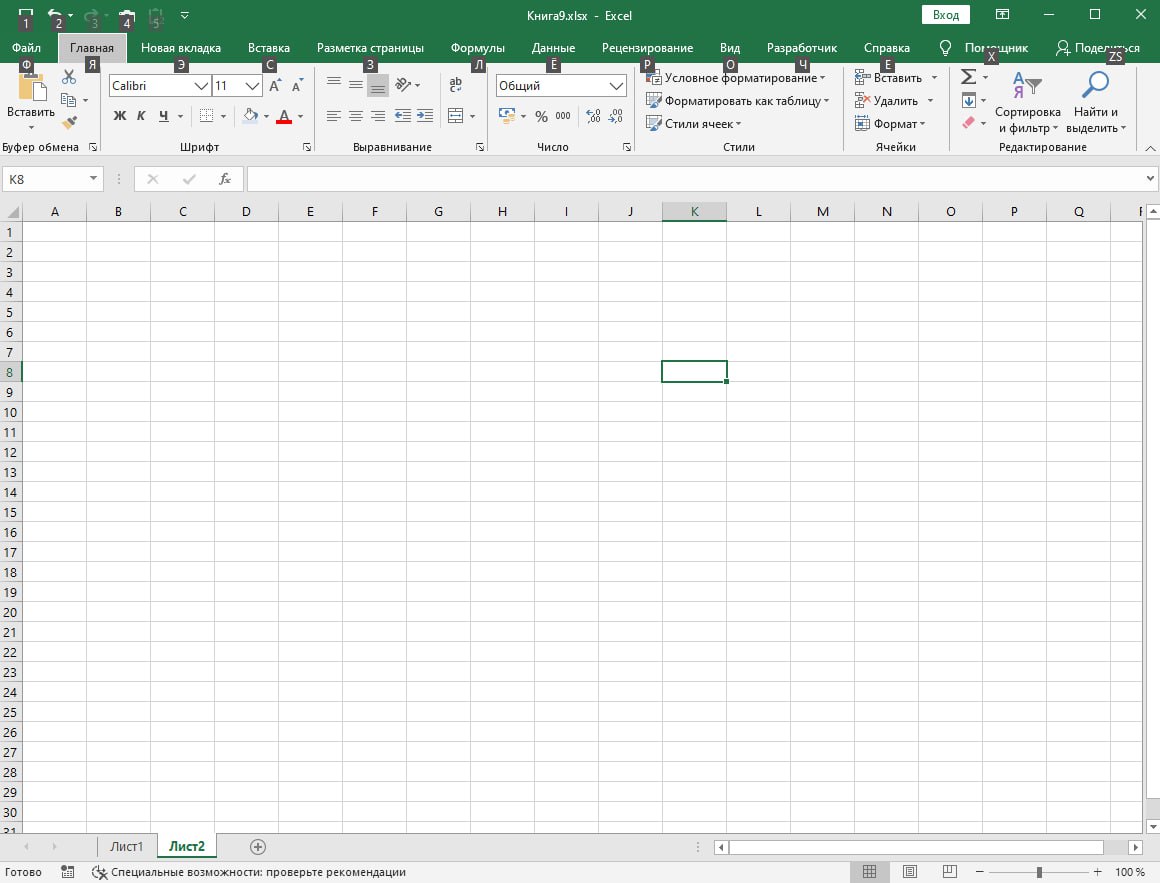Click the insert function fx icon
Viewport: 1160px width, 883px height.
click(x=225, y=179)
